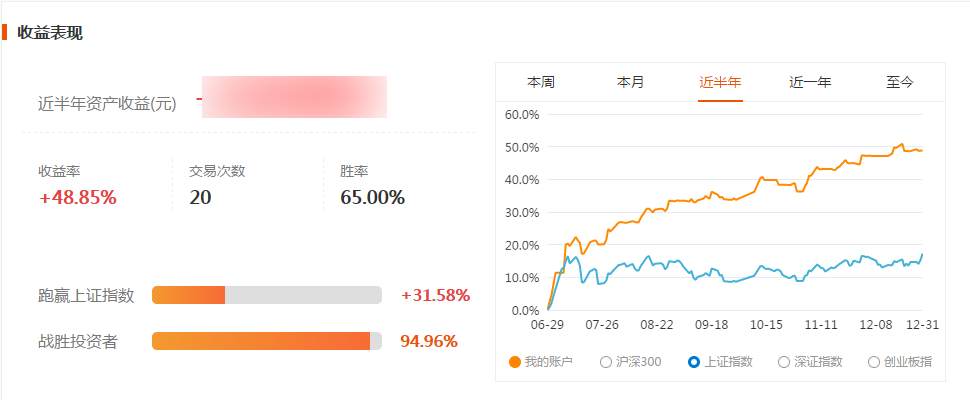Click the 跑赢上证指数 progress bar
This screenshot has height=400, width=970.
267,296
